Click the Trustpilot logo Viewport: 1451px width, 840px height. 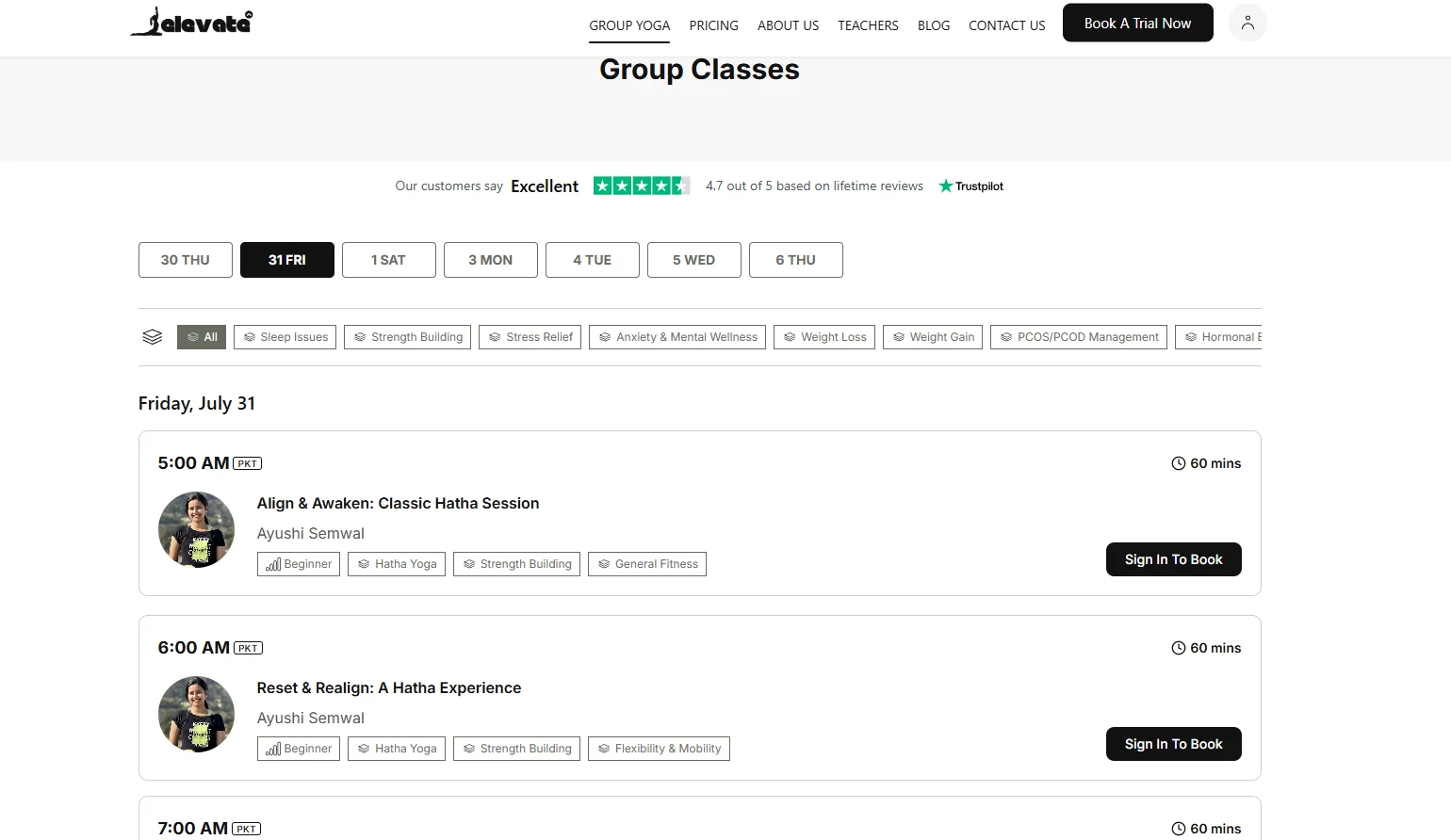point(970,186)
